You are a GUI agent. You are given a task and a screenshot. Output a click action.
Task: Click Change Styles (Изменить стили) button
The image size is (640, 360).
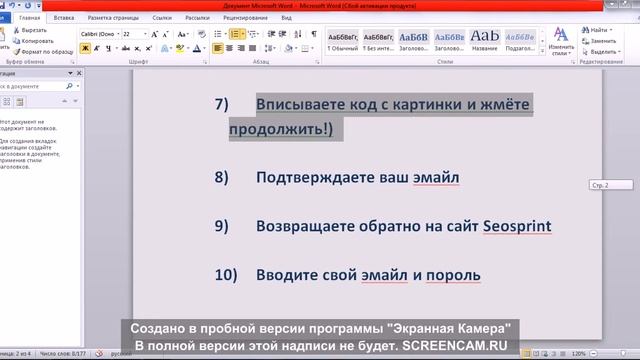pos(561,42)
